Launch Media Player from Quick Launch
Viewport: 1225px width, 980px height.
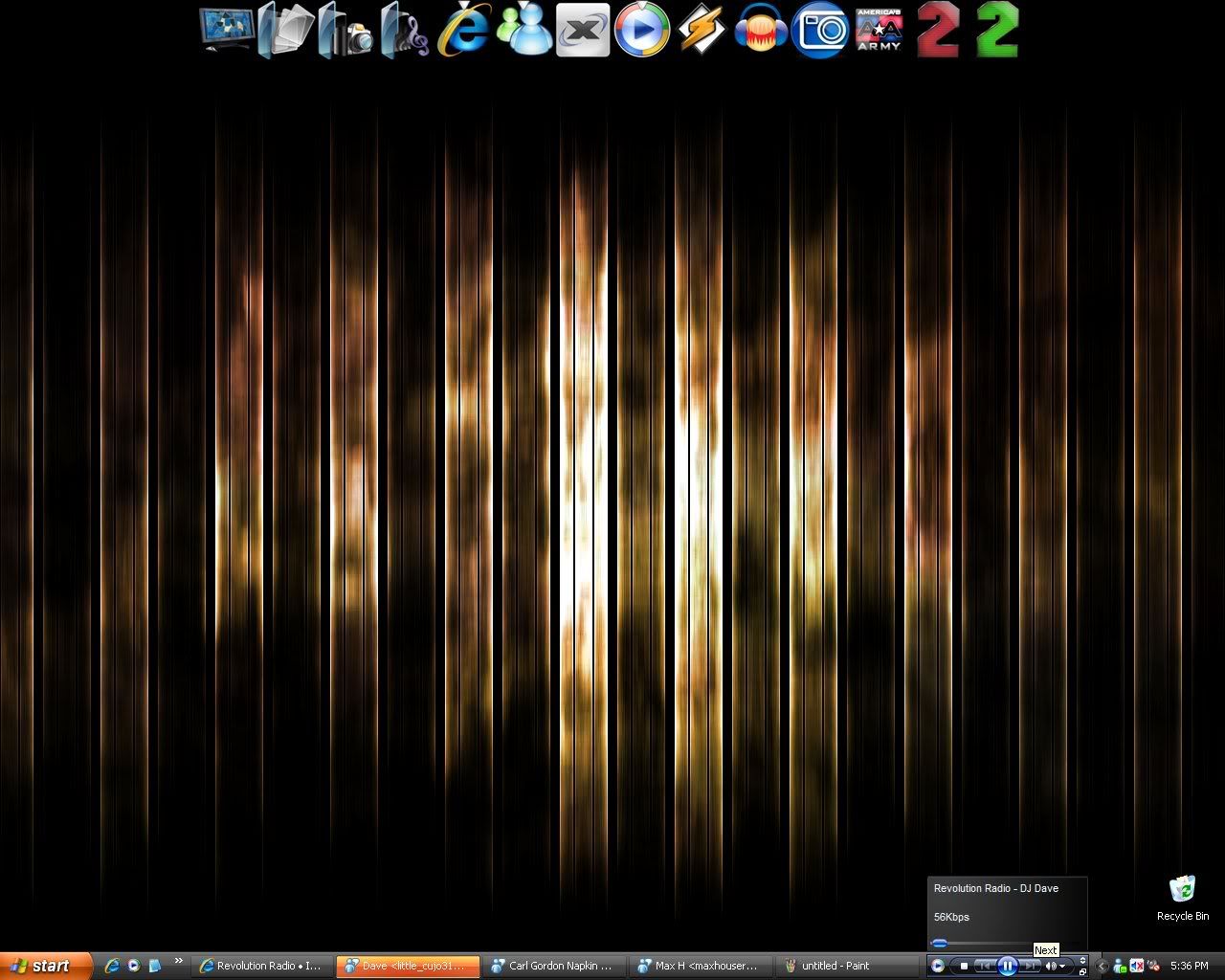coord(134,966)
